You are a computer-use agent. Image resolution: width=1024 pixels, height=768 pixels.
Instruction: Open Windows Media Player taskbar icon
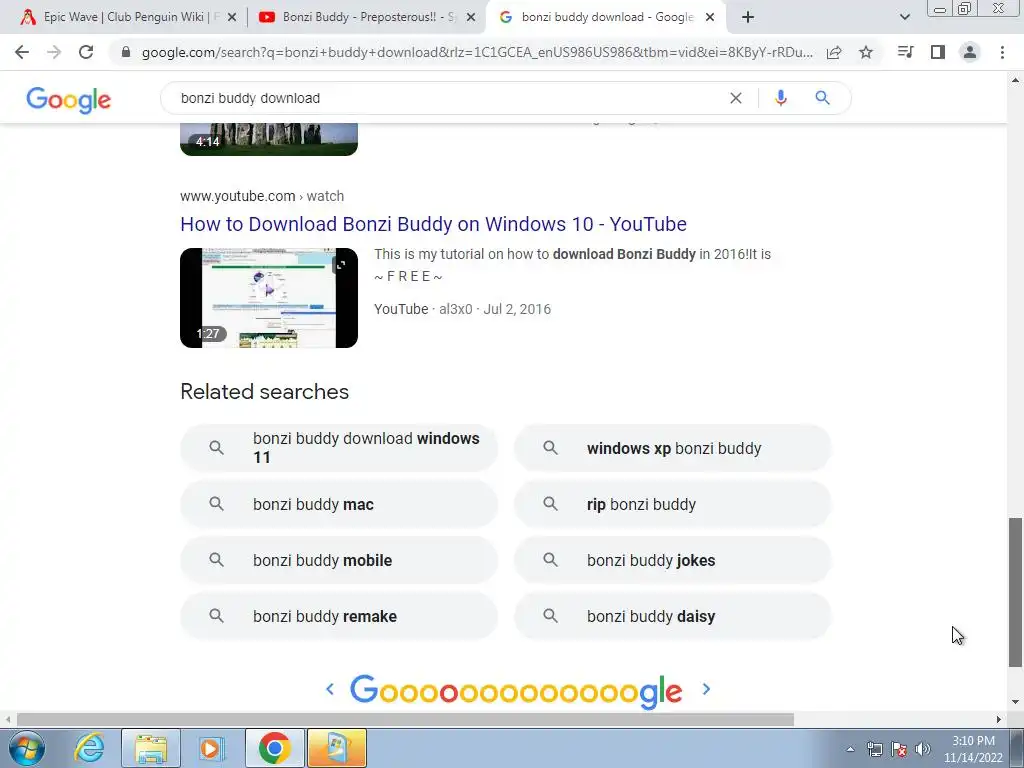[x=211, y=748]
